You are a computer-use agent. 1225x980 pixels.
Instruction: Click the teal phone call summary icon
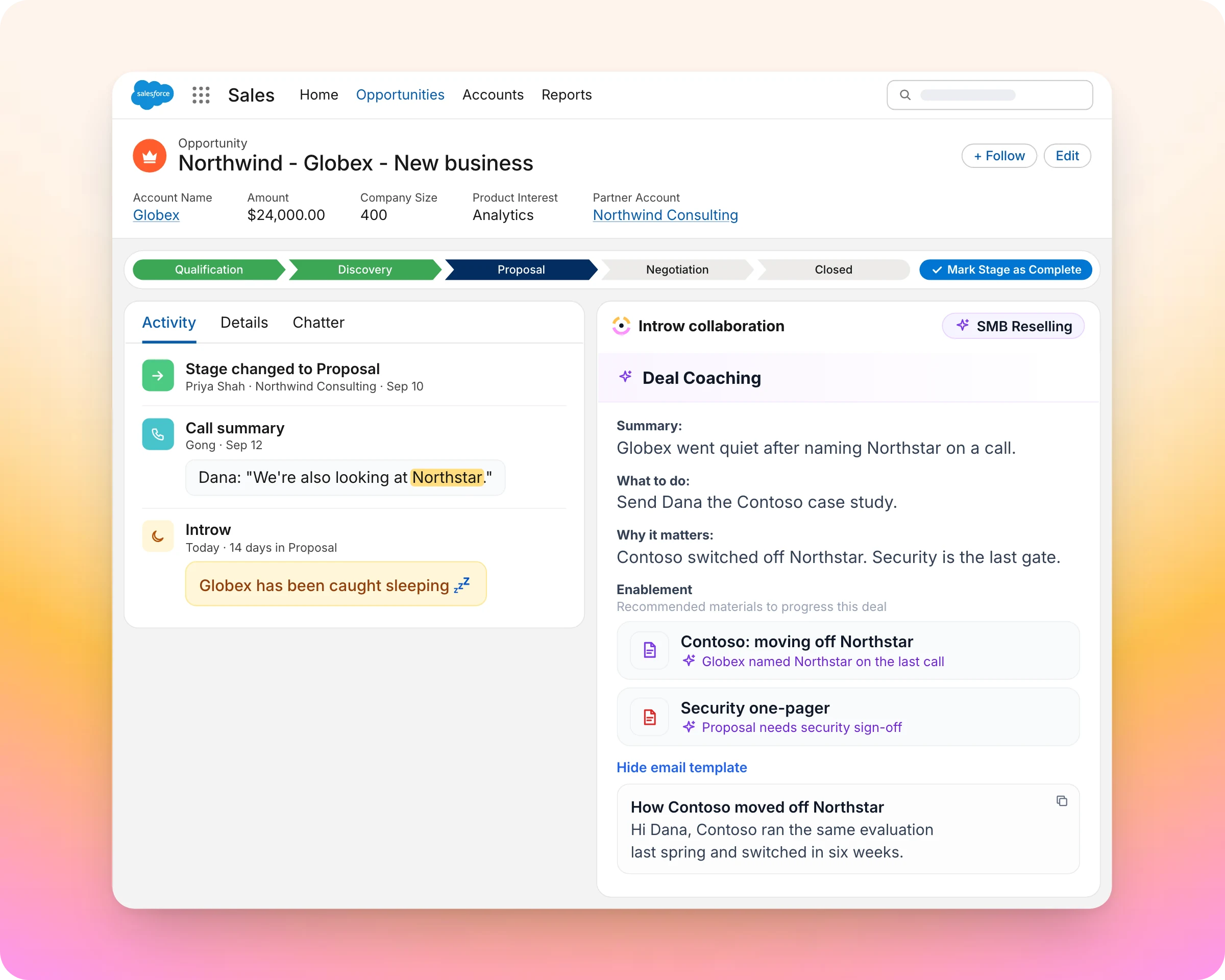click(158, 434)
